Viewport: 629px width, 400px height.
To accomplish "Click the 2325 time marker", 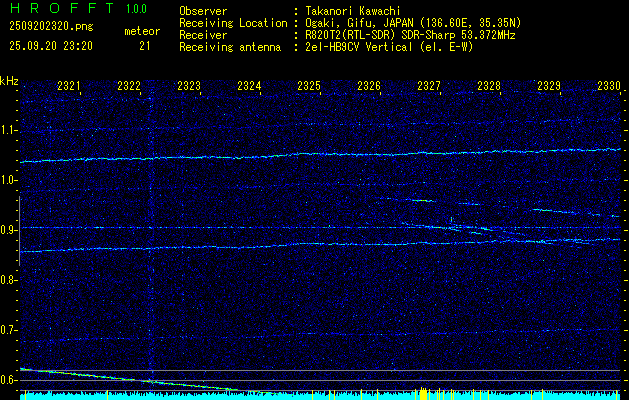I will click(x=309, y=85).
